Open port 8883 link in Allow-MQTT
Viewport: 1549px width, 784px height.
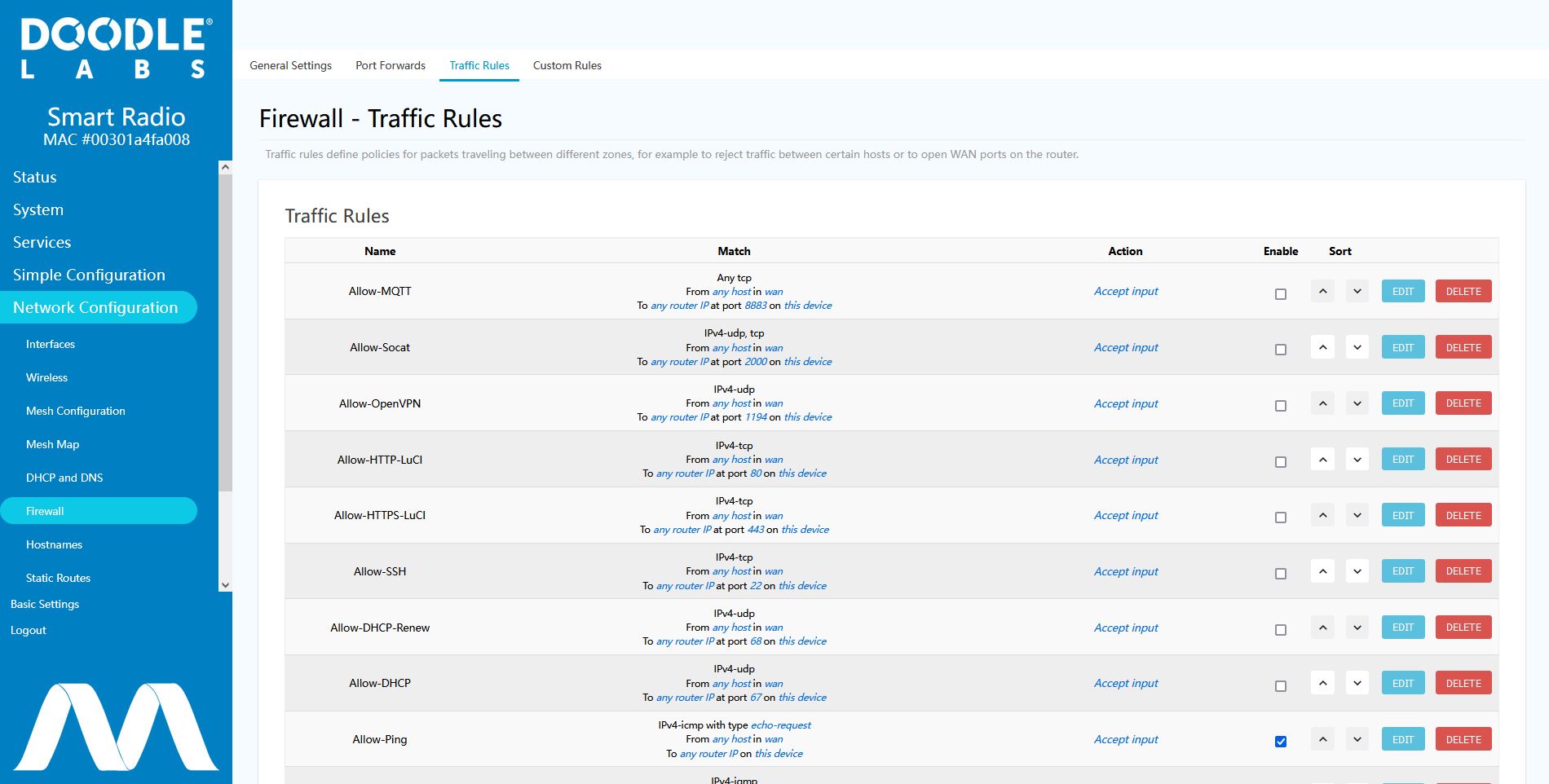(755, 306)
